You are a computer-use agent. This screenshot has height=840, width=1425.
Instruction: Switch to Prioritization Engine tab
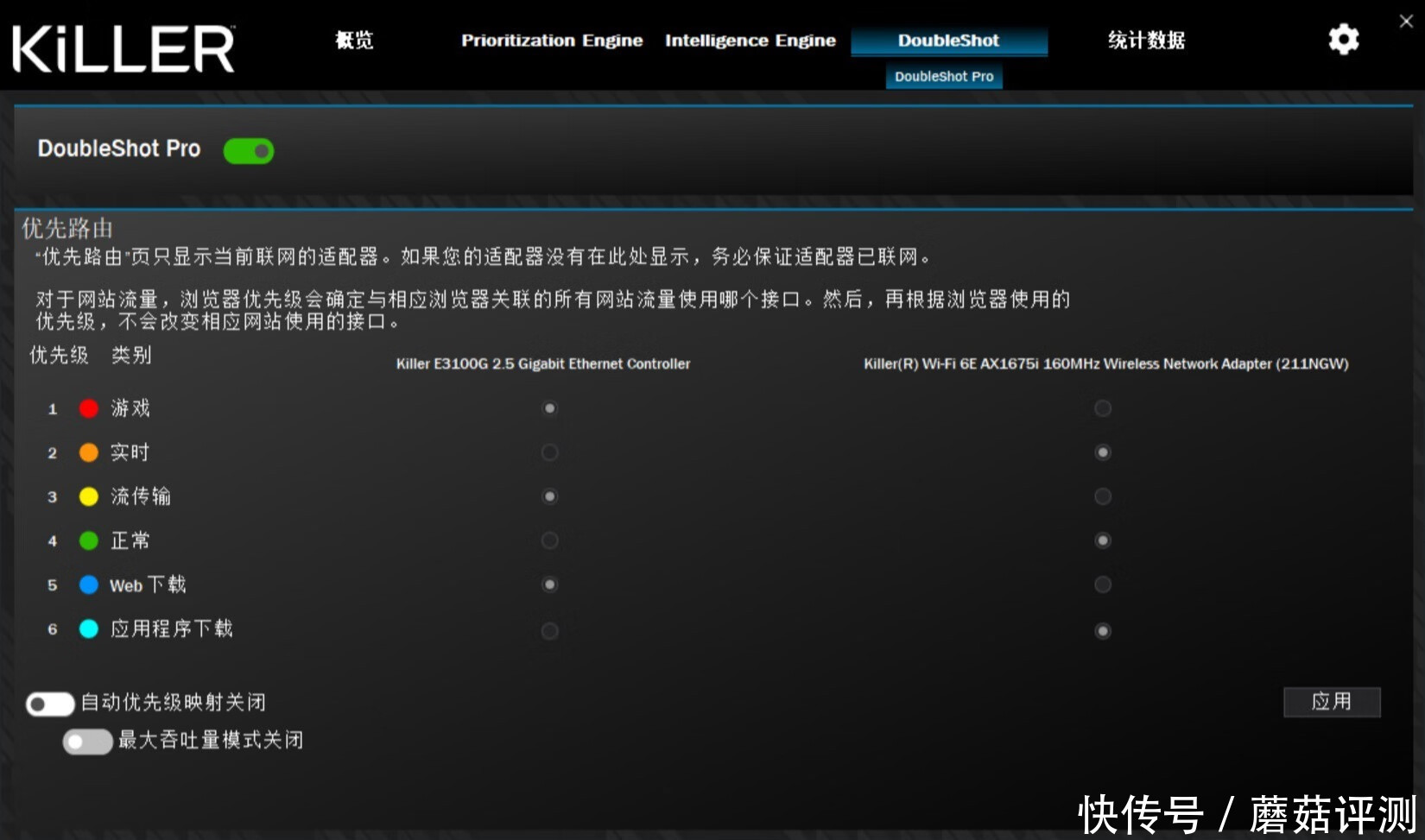click(x=552, y=41)
